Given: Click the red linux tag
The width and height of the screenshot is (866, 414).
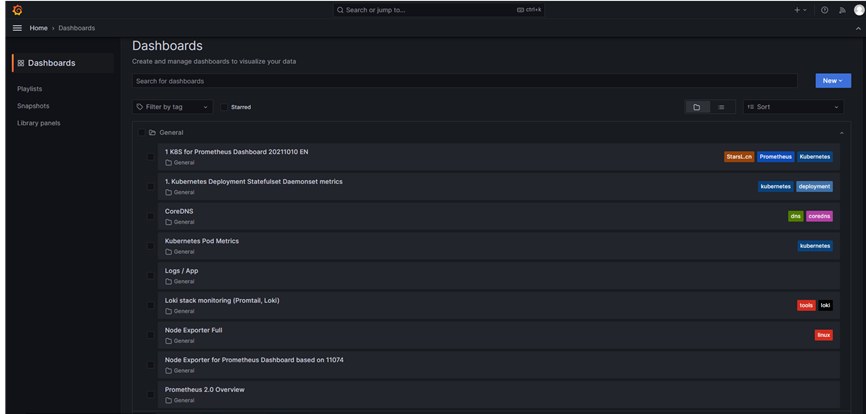Looking at the screenshot, I should 823,335.
